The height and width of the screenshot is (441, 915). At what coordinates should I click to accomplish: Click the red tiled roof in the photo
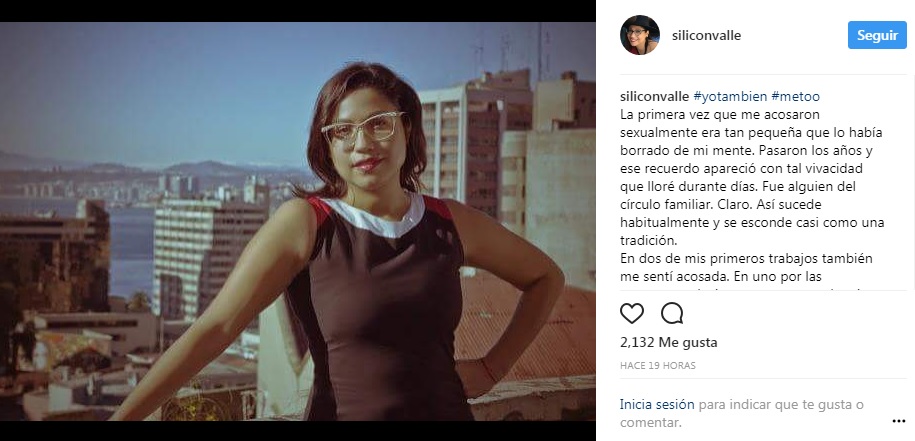click(x=523, y=327)
